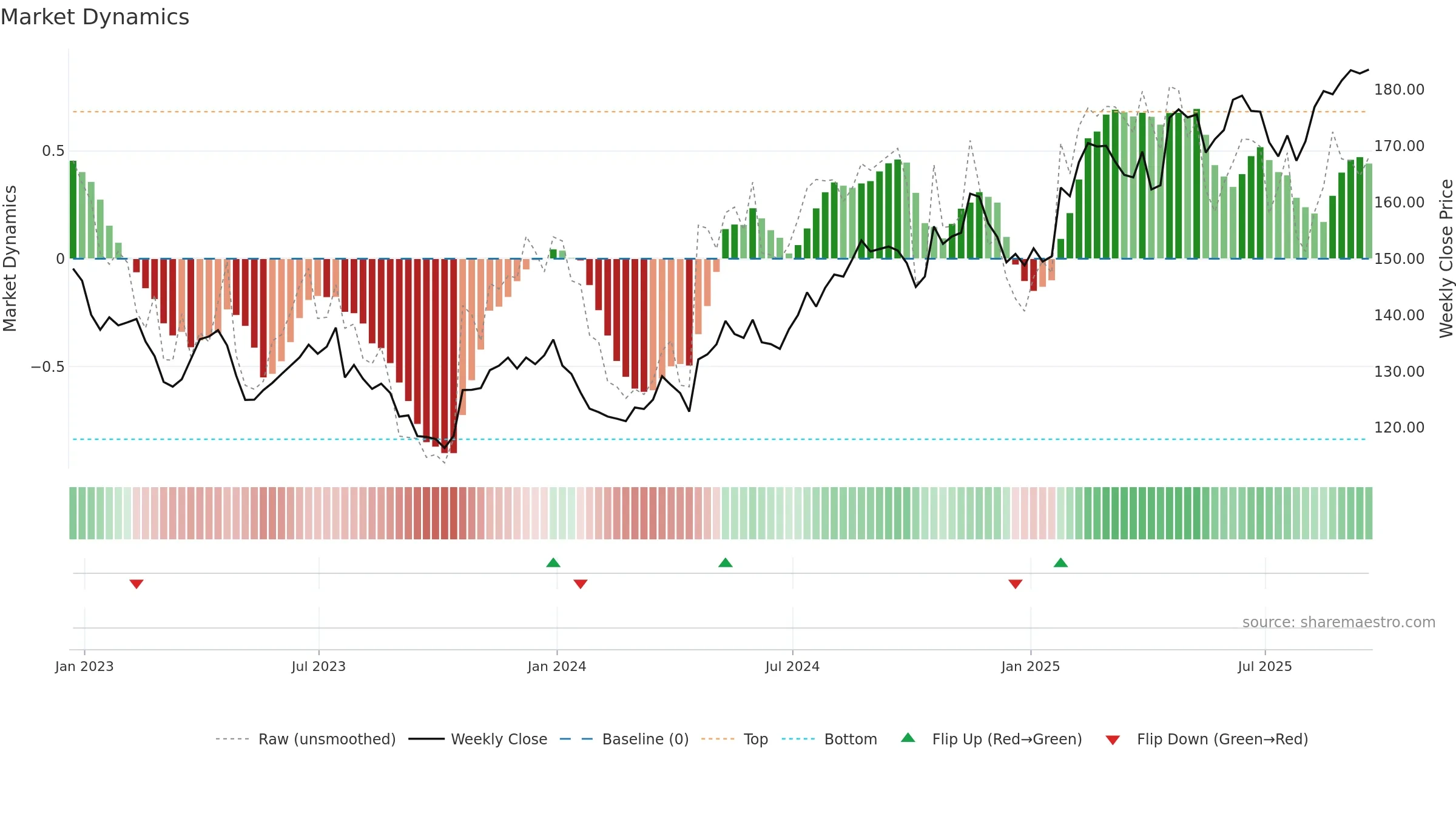Select the flip-down marker just before Jan 2025

pos(1016,584)
